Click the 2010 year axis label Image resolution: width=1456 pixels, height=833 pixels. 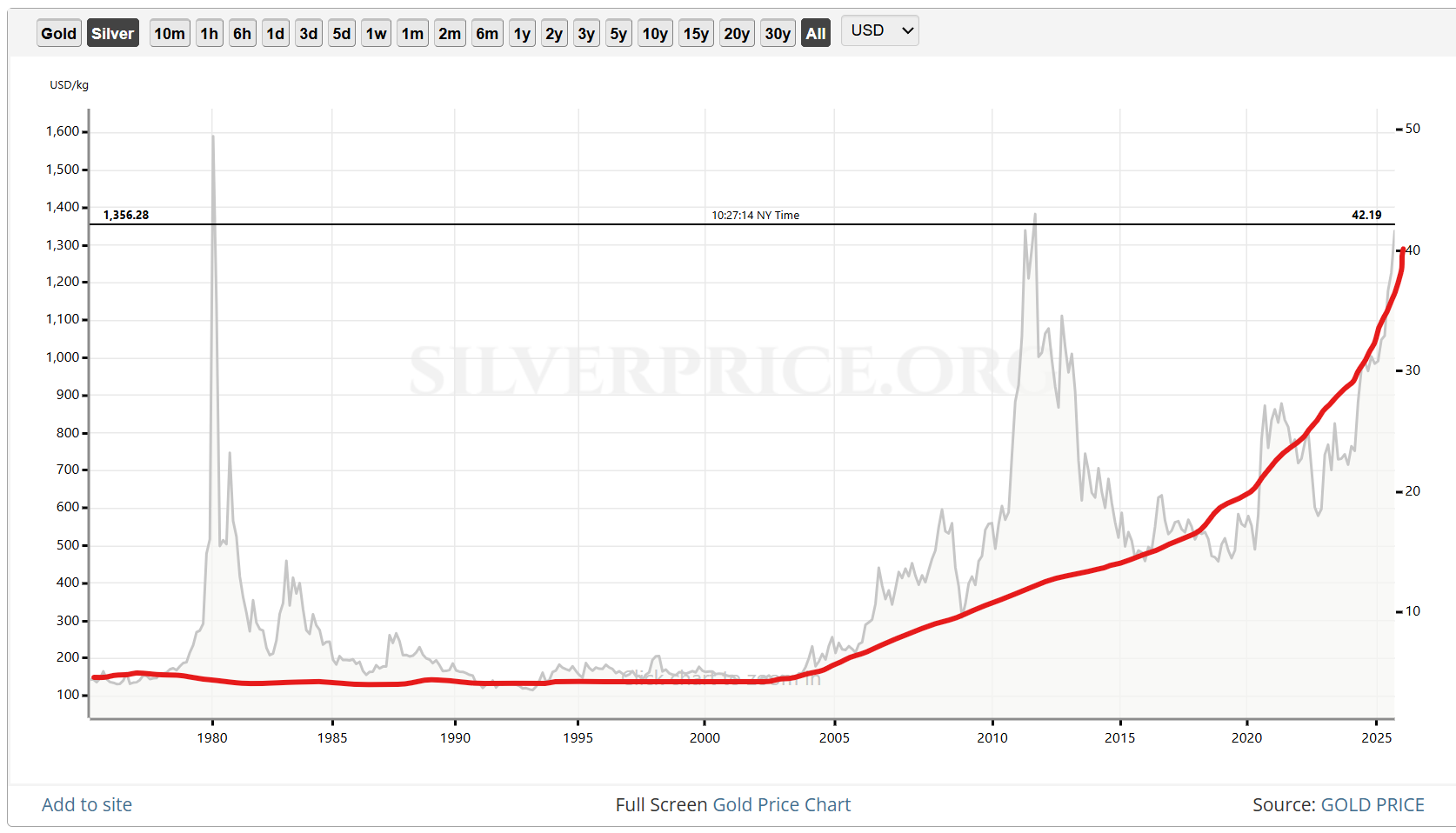[992, 738]
